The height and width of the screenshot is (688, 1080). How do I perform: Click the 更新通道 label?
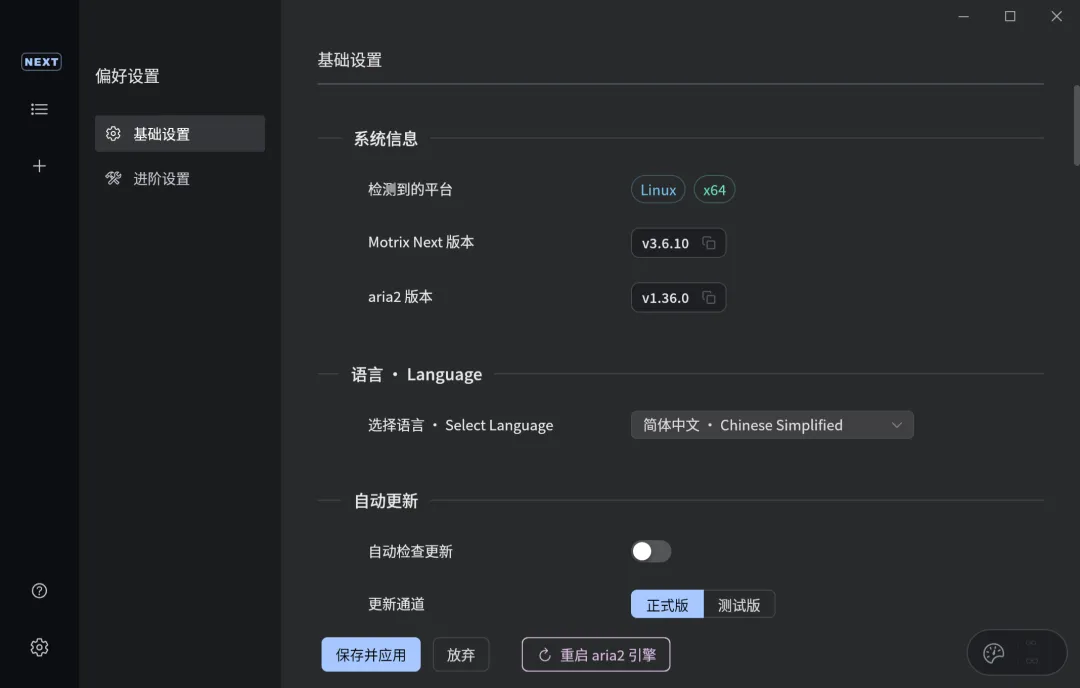(396, 604)
